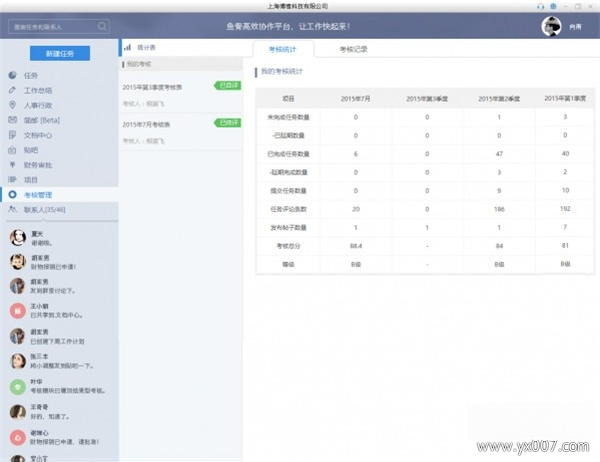This screenshot has height=462, width=600.
Task: Select the 人事行政 location pin icon
Action: coord(13,105)
